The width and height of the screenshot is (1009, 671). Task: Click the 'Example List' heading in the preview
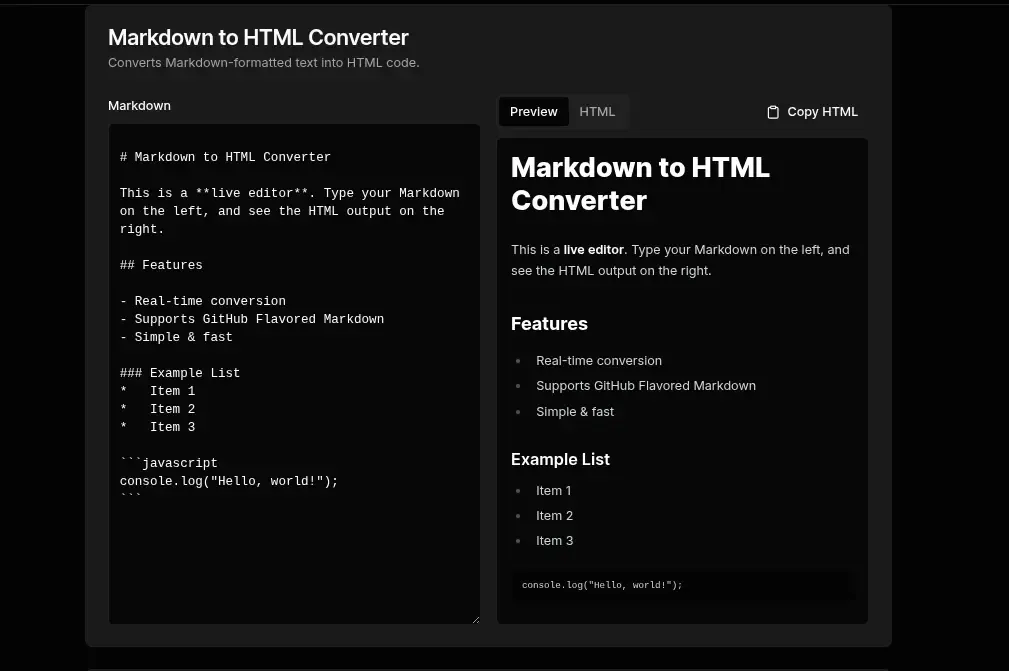[560, 459]
